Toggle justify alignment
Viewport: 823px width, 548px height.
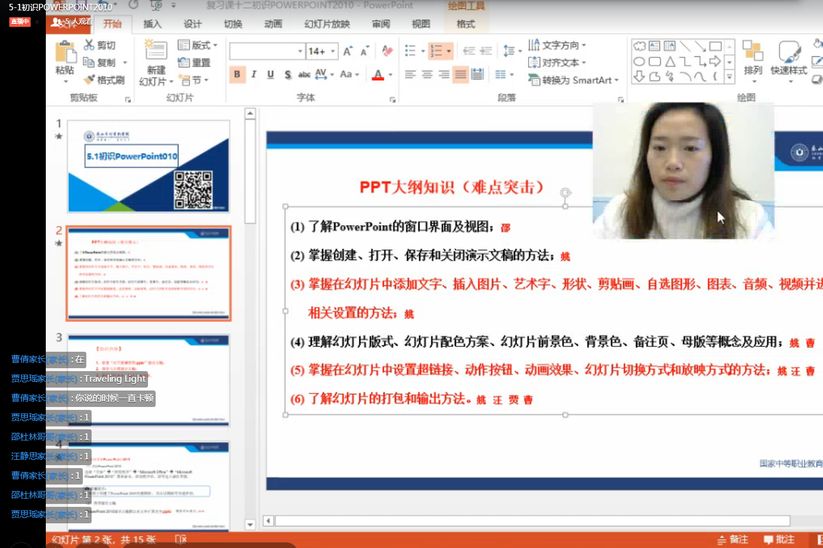click(x=461, y=74)
